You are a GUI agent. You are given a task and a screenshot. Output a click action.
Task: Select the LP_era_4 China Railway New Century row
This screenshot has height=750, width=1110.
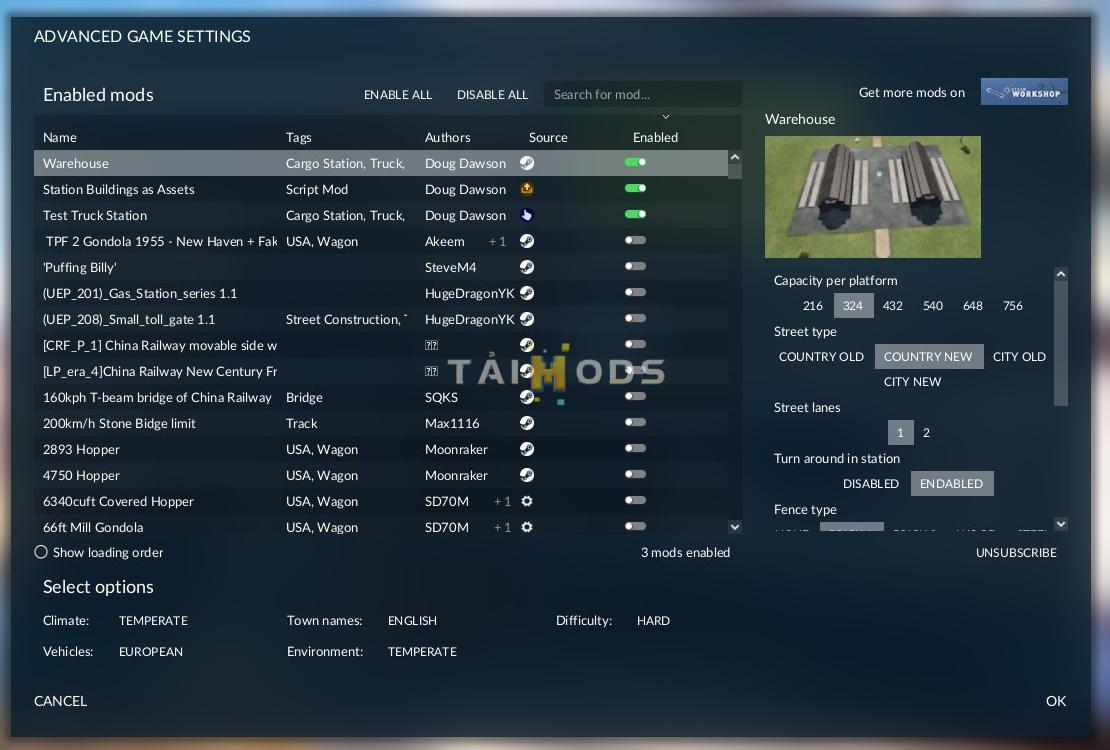[x=381, y=371]
